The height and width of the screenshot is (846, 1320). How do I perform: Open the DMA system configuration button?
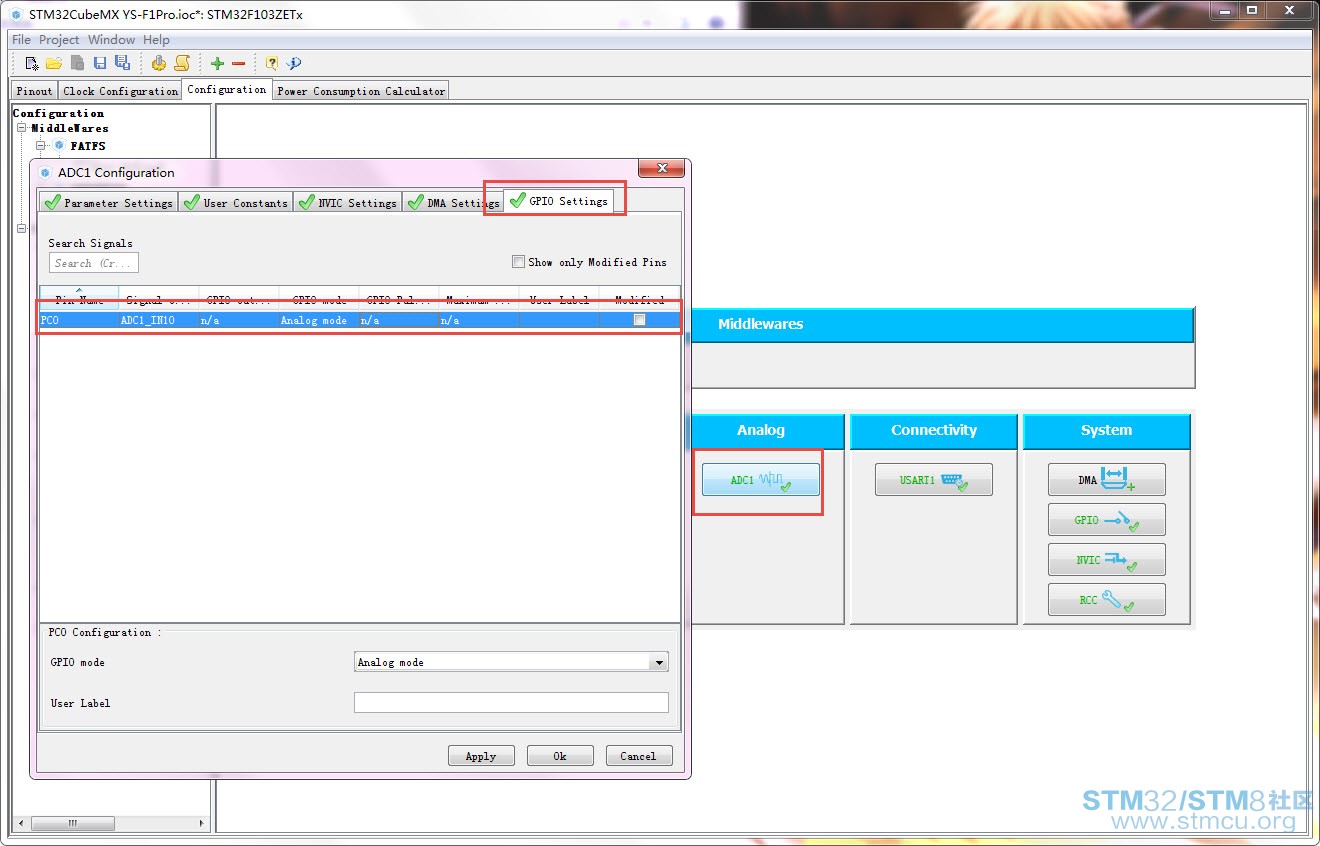pyautogui.click(x=1107, y=480)
